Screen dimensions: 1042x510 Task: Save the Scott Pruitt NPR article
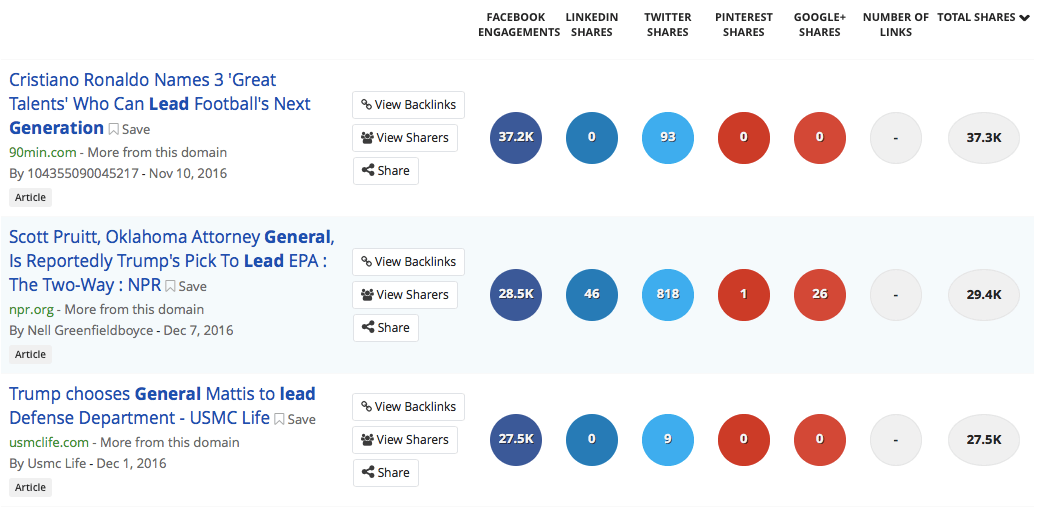click(x=186, y=286)
